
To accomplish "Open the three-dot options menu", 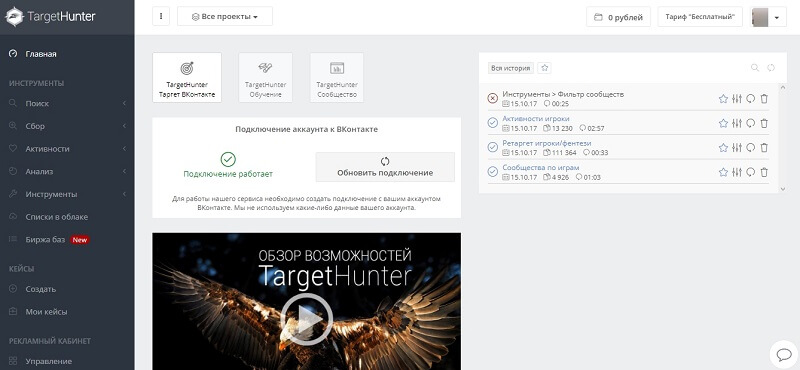I will [161, 16].
